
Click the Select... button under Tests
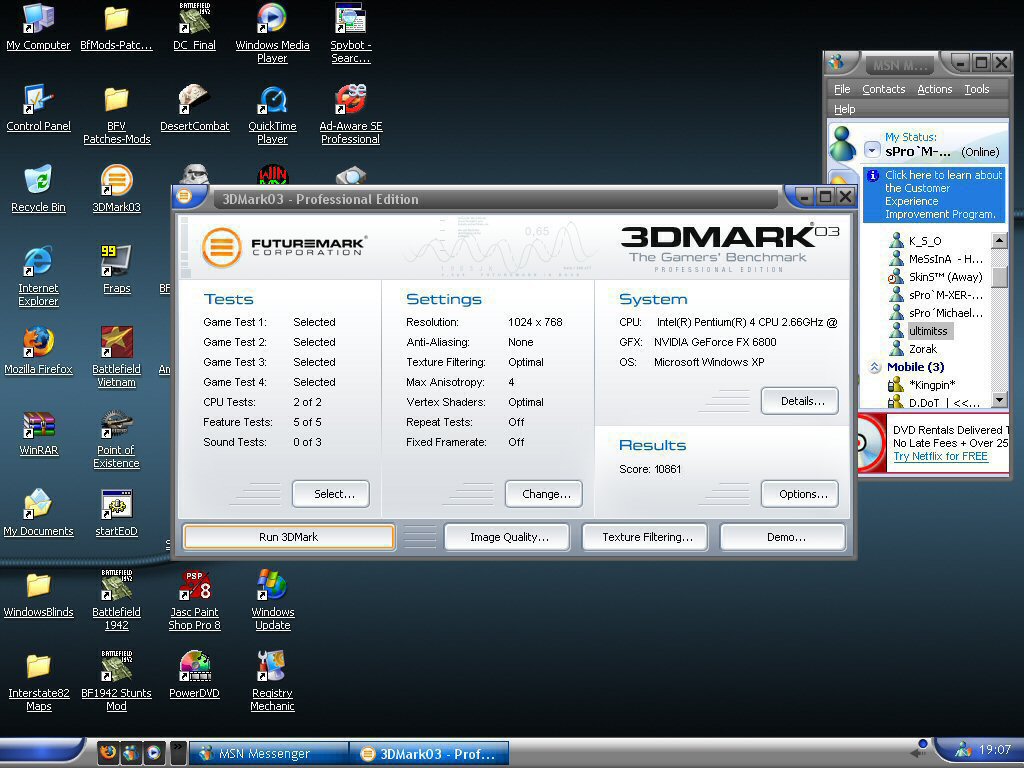tap(331, 494)
